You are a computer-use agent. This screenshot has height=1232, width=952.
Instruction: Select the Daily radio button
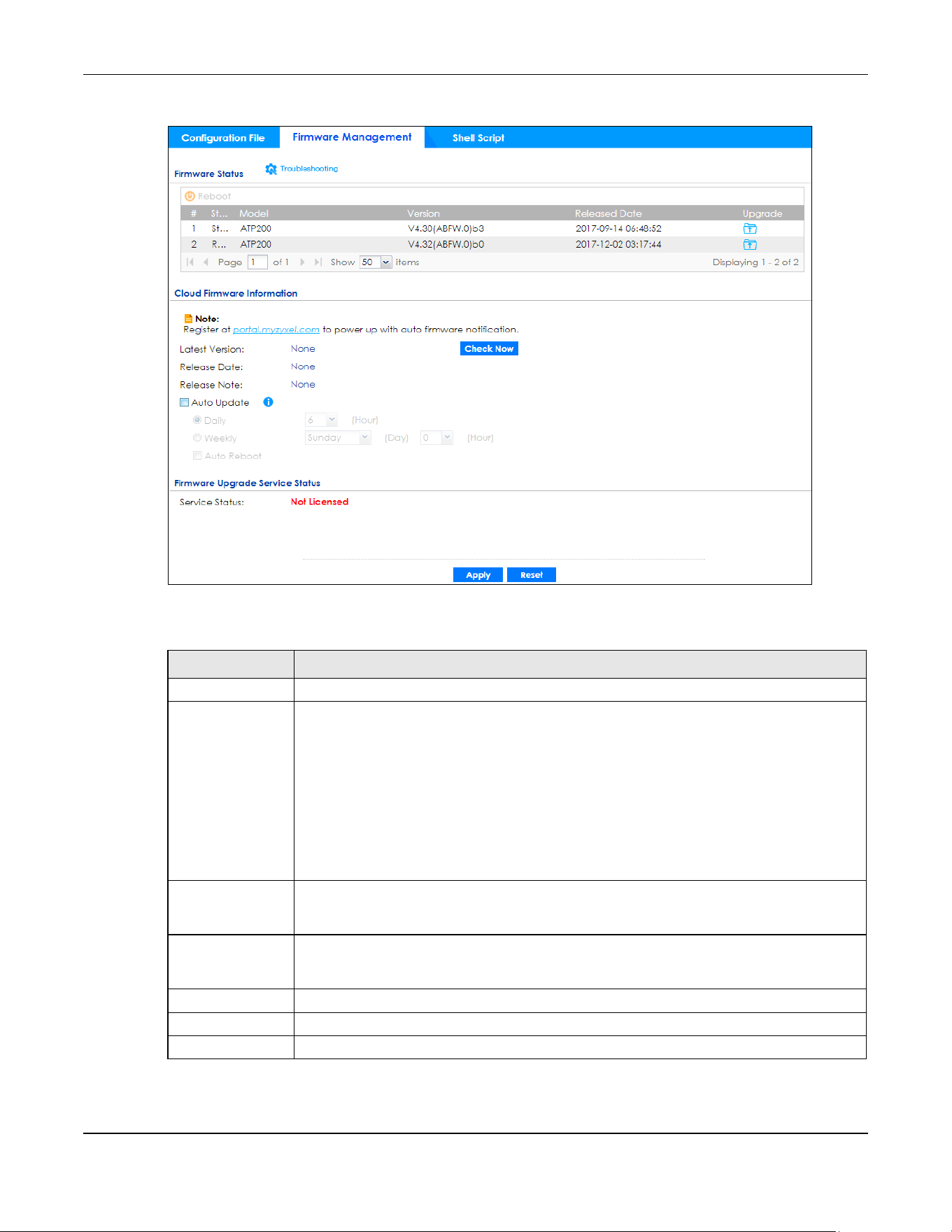coord(197,420)
